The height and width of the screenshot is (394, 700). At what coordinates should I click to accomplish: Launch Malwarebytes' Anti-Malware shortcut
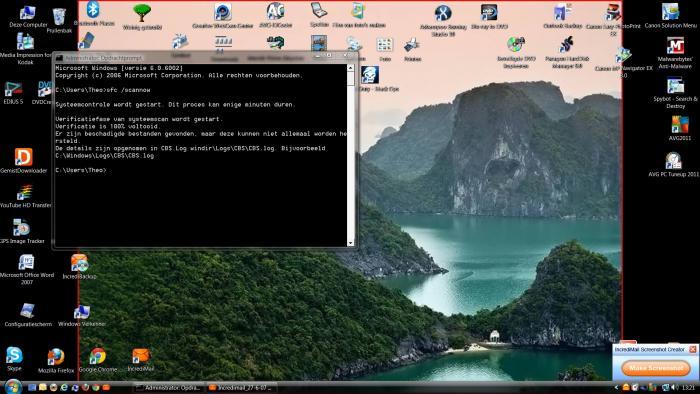(x=675, y=53)
